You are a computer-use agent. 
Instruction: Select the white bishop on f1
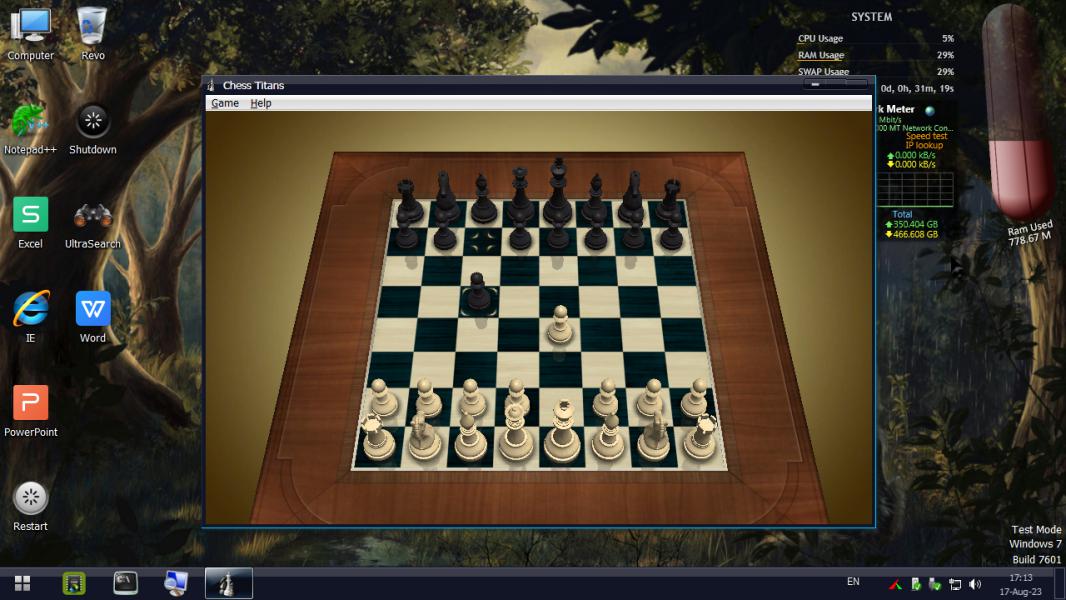click(x=608, y=436)
